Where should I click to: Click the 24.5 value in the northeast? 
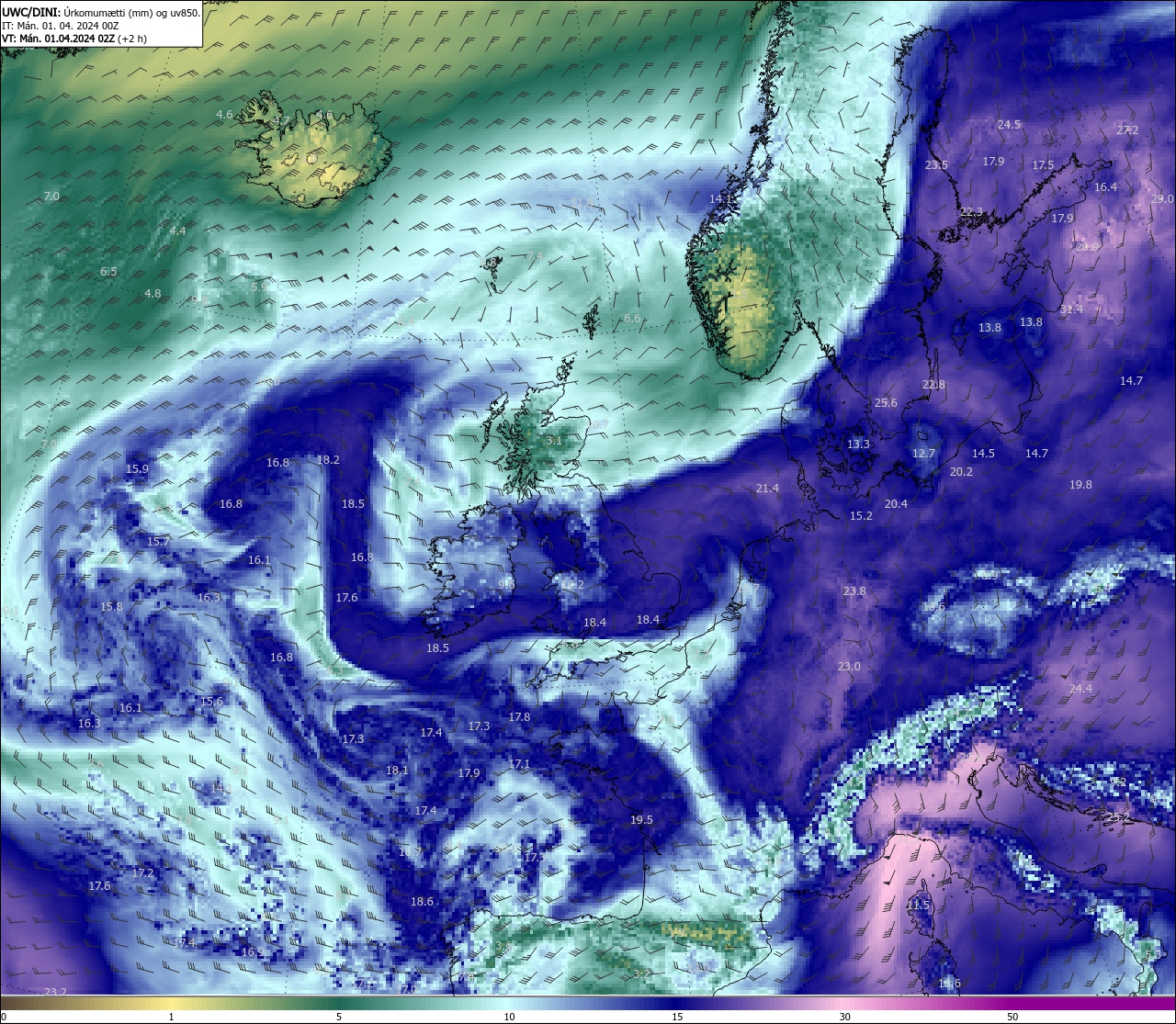1010,124
